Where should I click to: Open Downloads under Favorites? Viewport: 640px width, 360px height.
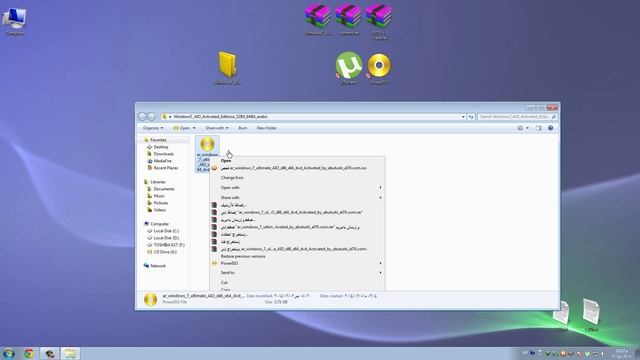164,154
